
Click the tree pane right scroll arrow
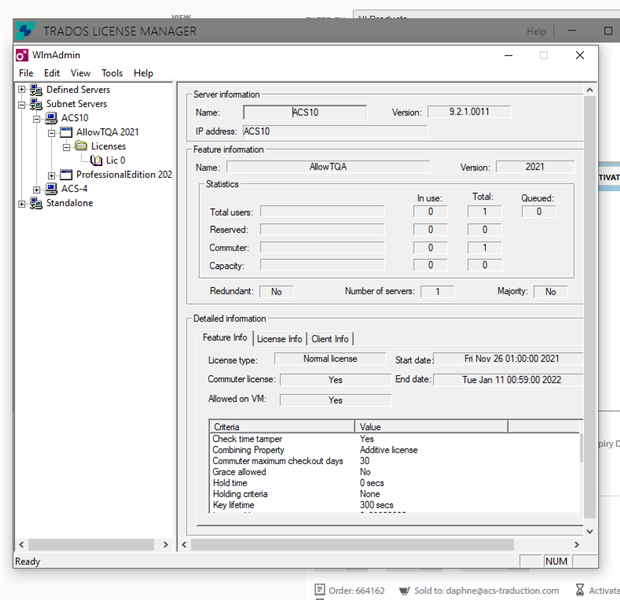[x=166, y=545]
